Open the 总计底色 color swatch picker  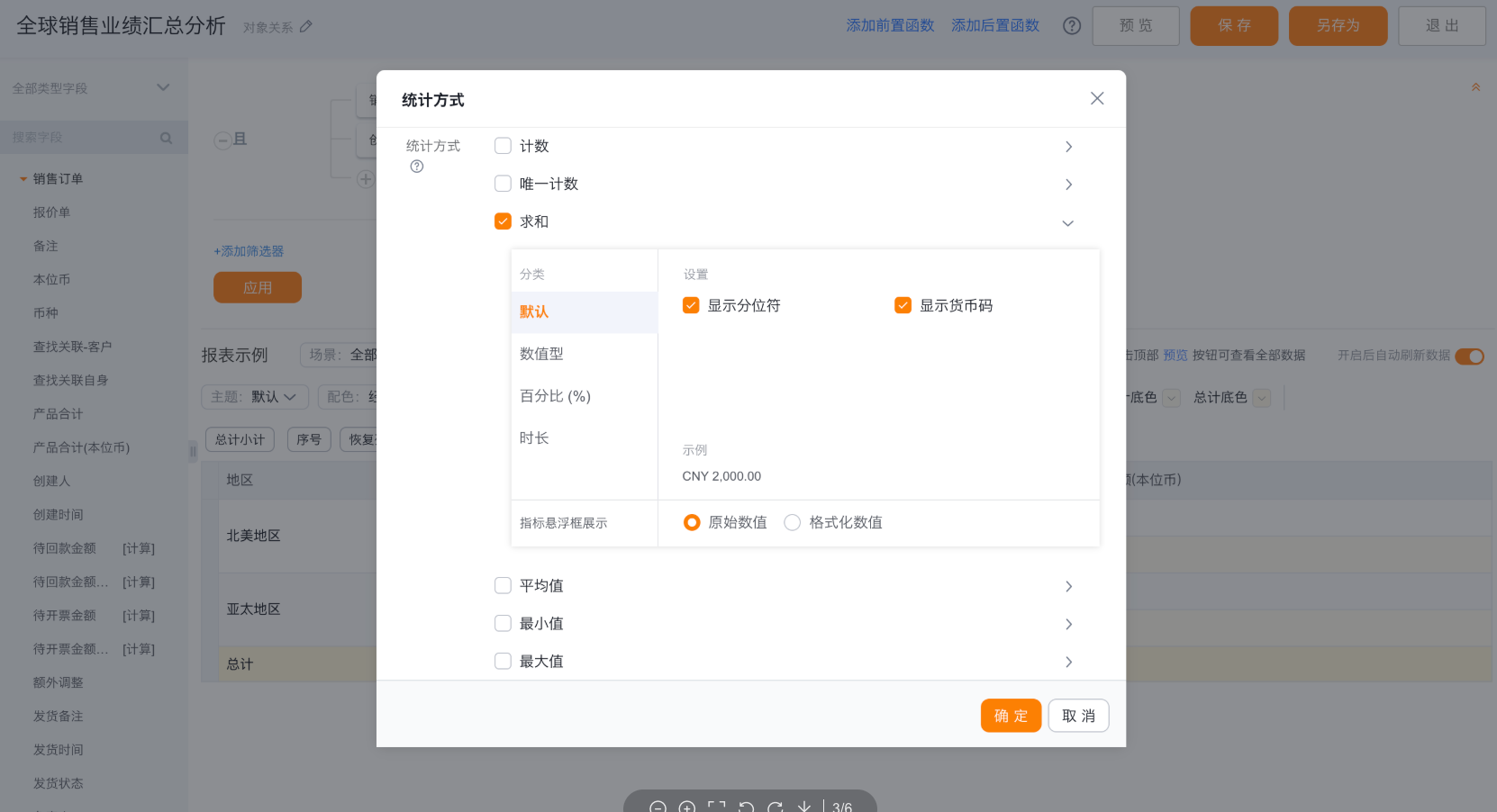tap(1262, 398)
